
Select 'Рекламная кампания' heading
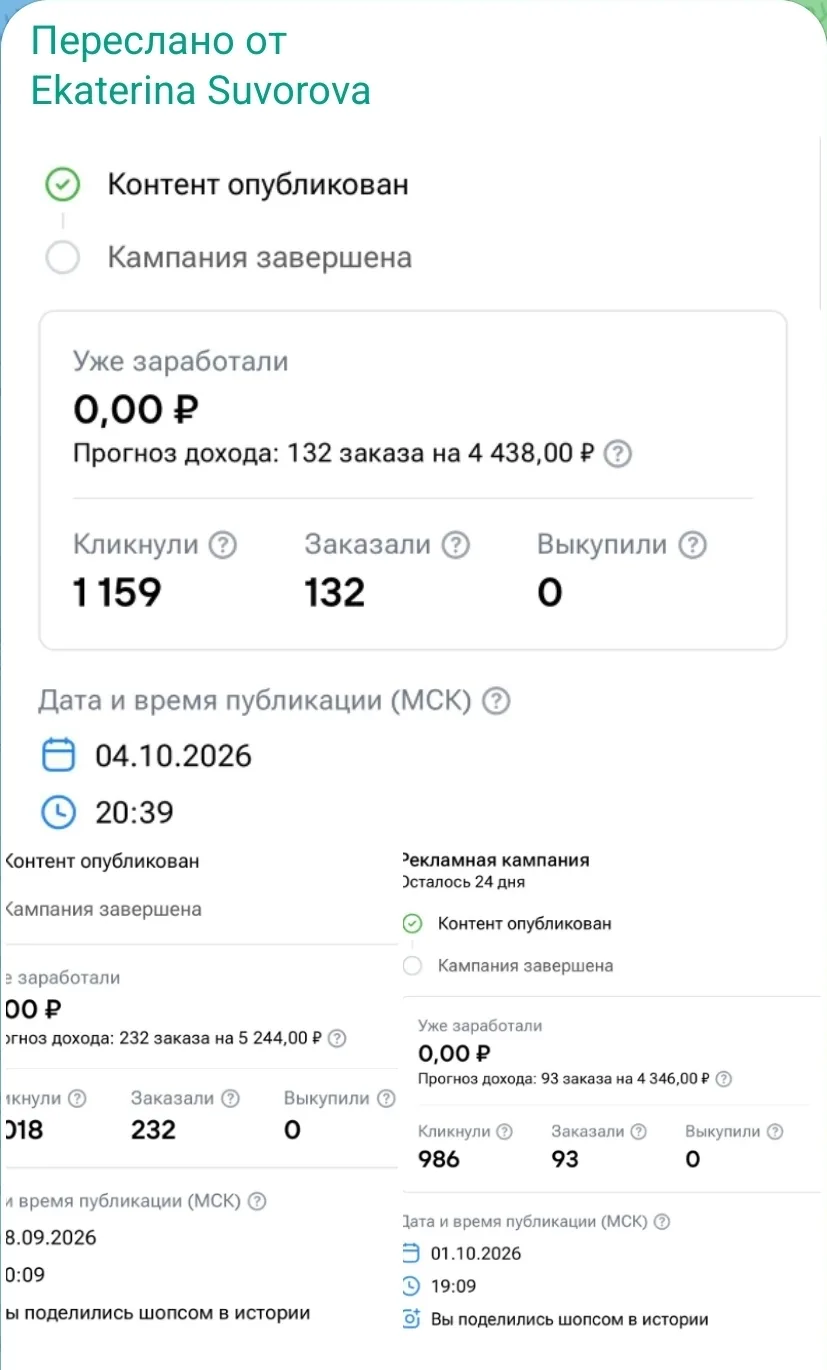click(x=496, y=860)
